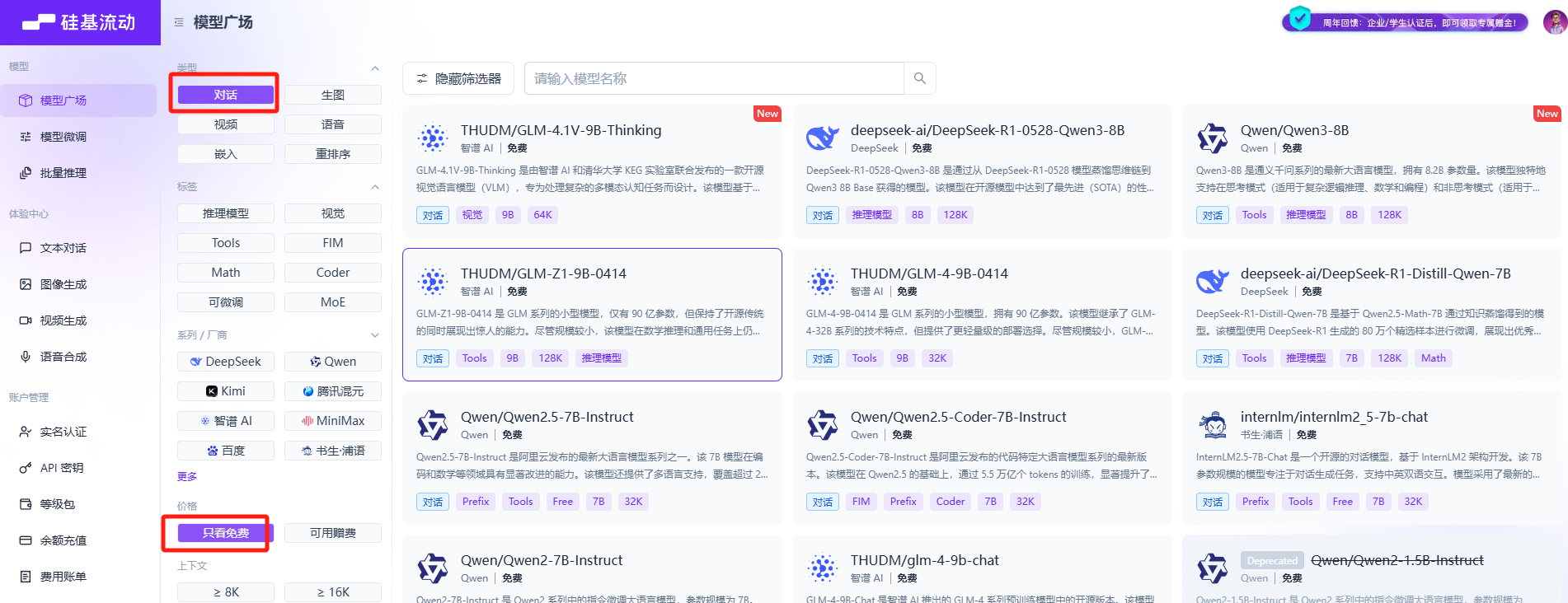The width and height of the screenshot is (1568, 603).
Task: Filter by DeepSeek vendor
Action: pyautogui.click(x=226, y=362)
